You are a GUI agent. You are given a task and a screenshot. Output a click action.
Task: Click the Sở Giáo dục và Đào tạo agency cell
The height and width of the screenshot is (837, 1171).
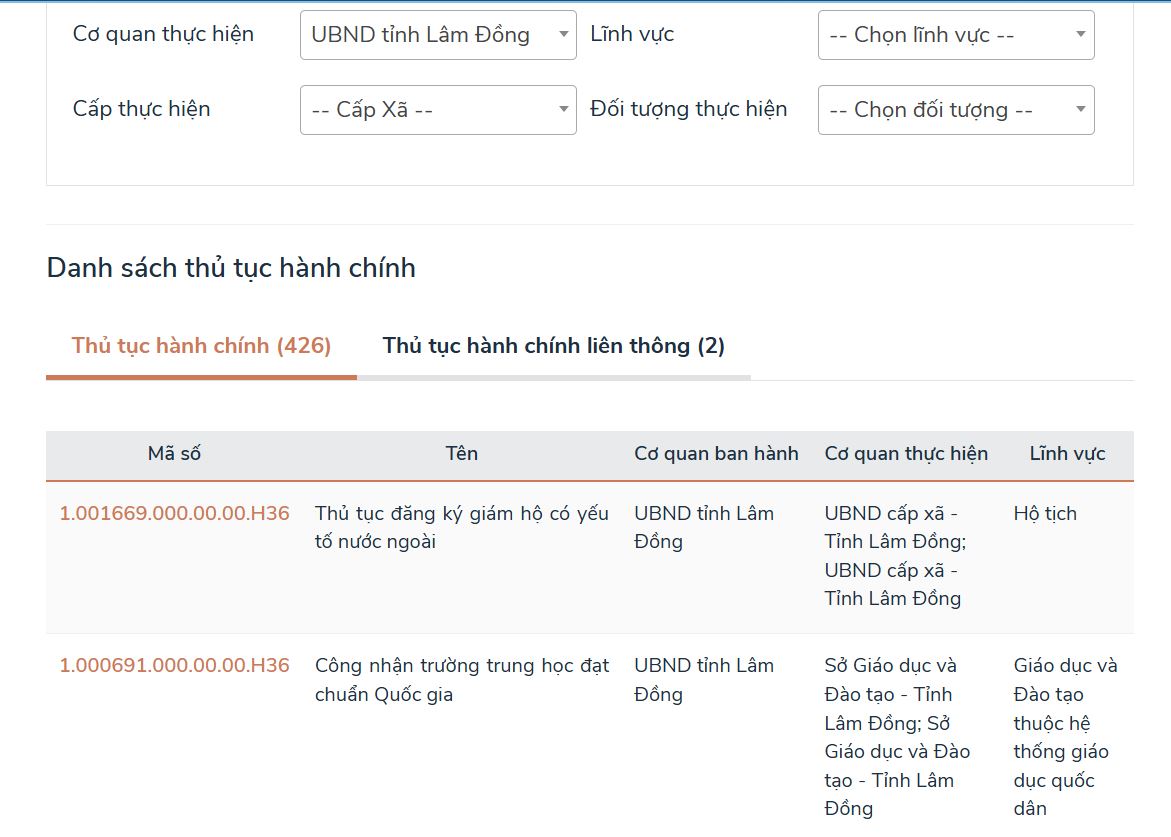(897, 736)
